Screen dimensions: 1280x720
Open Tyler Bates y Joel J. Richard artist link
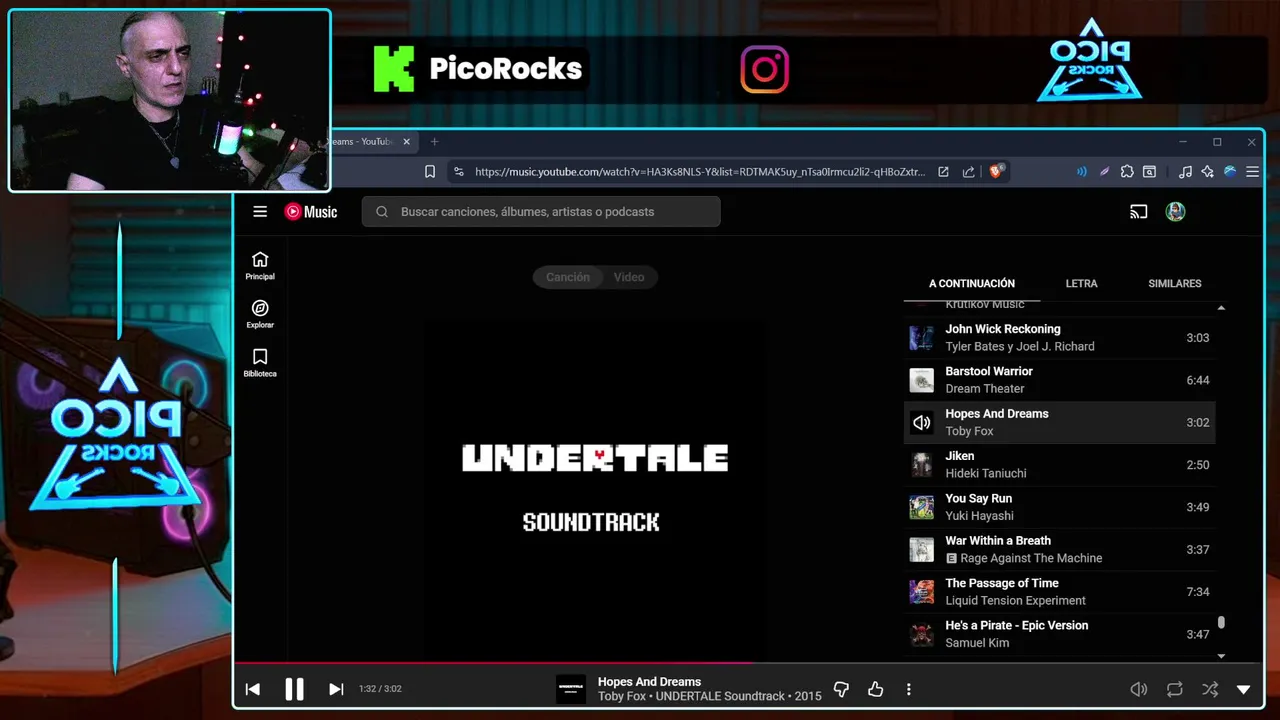pyautogui.click(x=1020, y=347)
